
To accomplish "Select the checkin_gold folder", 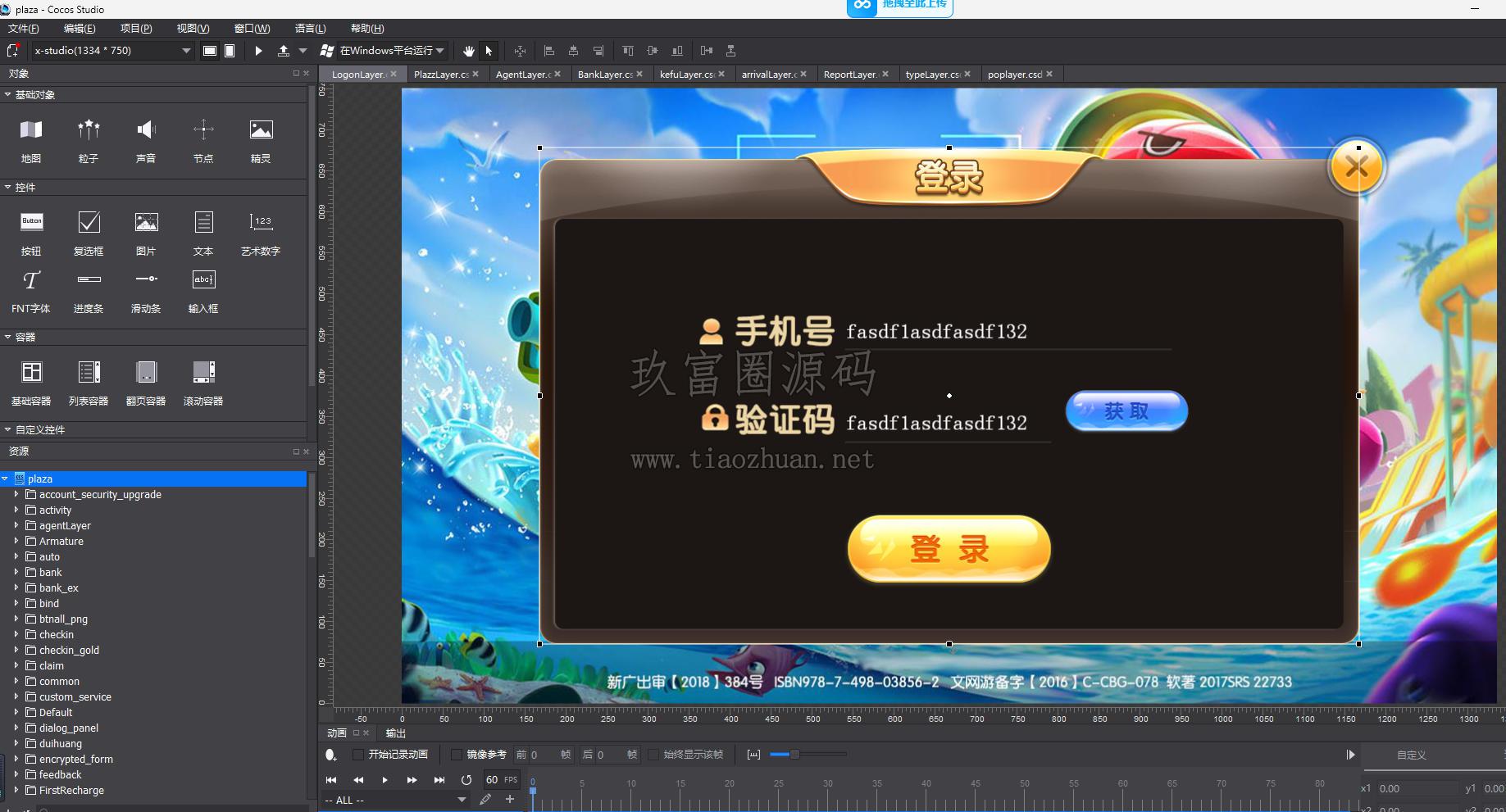I will [69, 651].
